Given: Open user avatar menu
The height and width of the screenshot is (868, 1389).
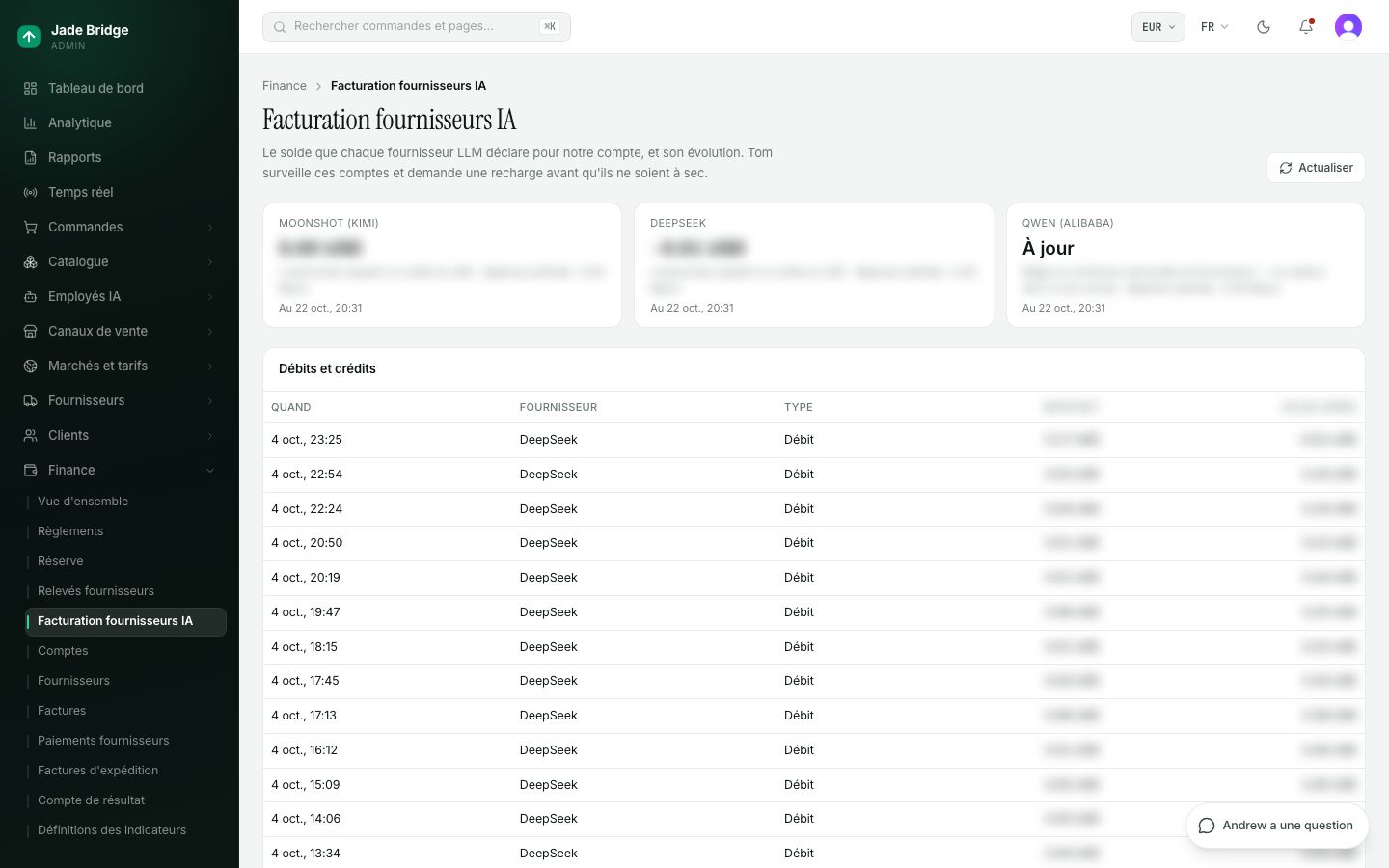Looking at the screenshot, I should [x=1348, y=27].
